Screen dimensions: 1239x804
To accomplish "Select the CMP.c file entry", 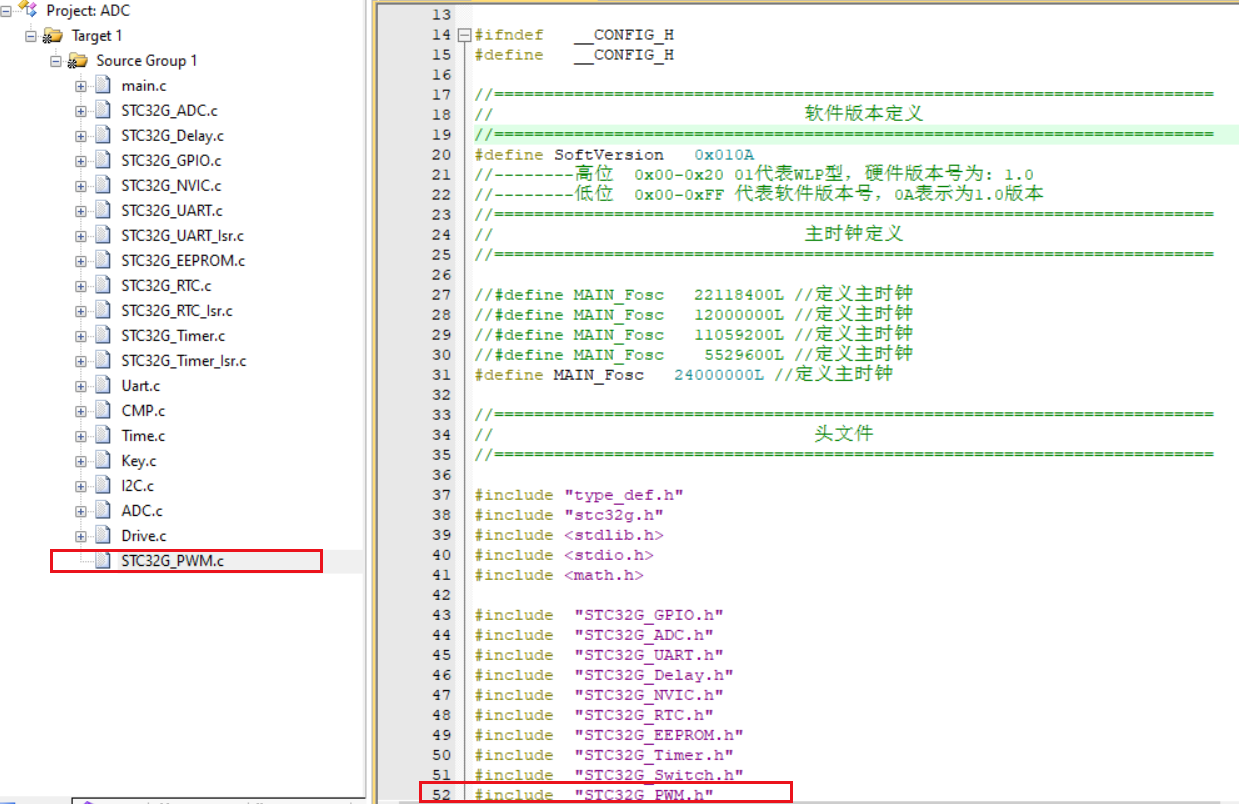I will click(144, 411).
